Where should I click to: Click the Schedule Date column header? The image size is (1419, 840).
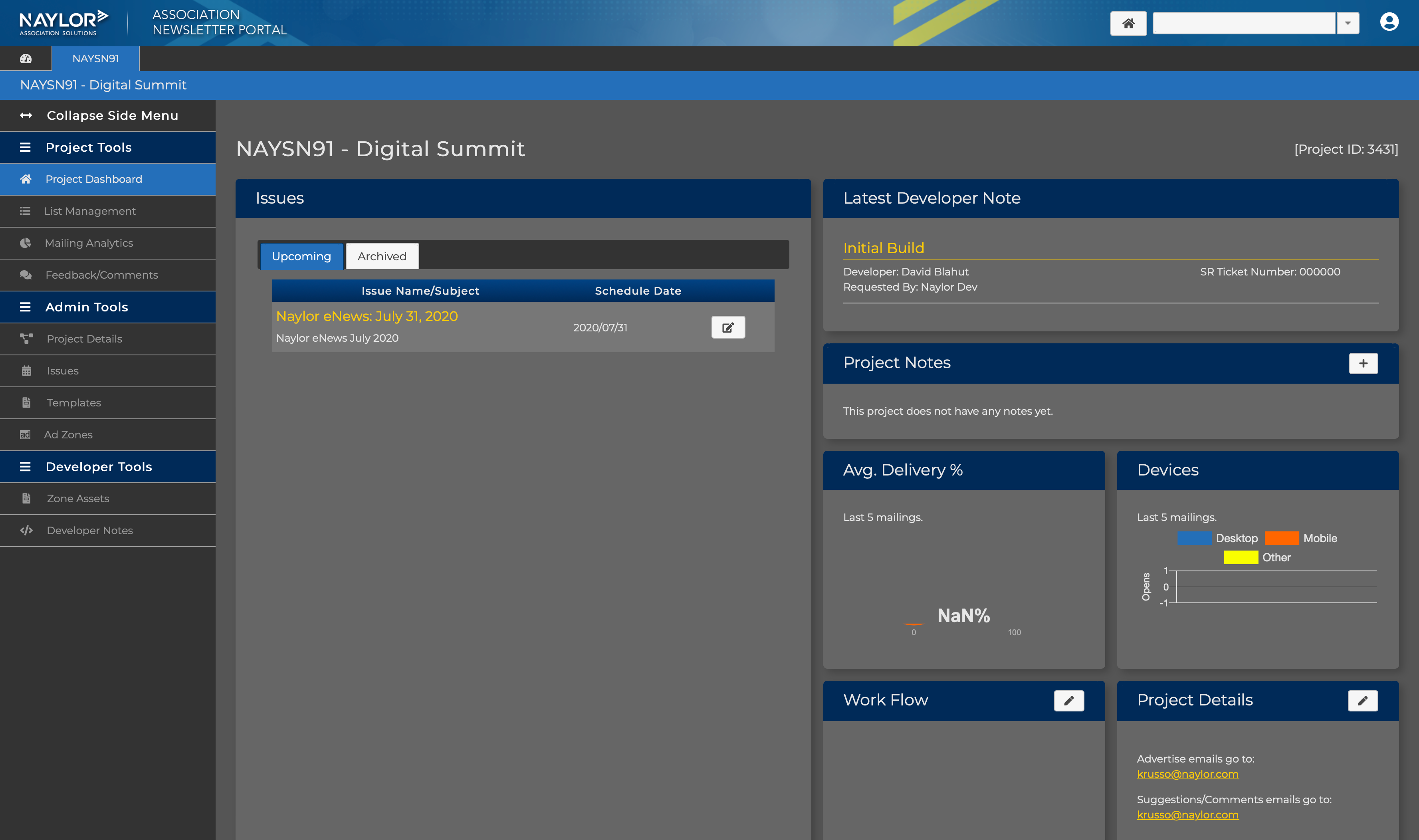638,291
